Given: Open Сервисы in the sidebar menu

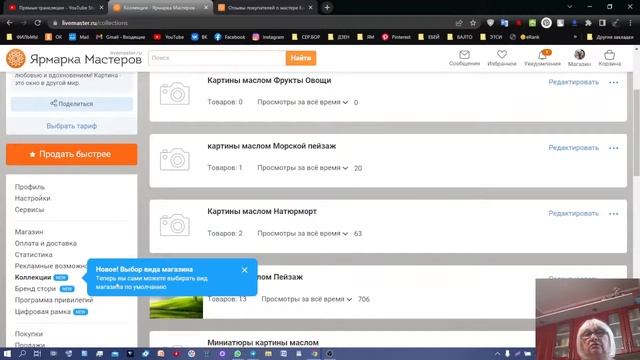Looking at the screenshot, I should pyautogui.click(x=29, y=210).
